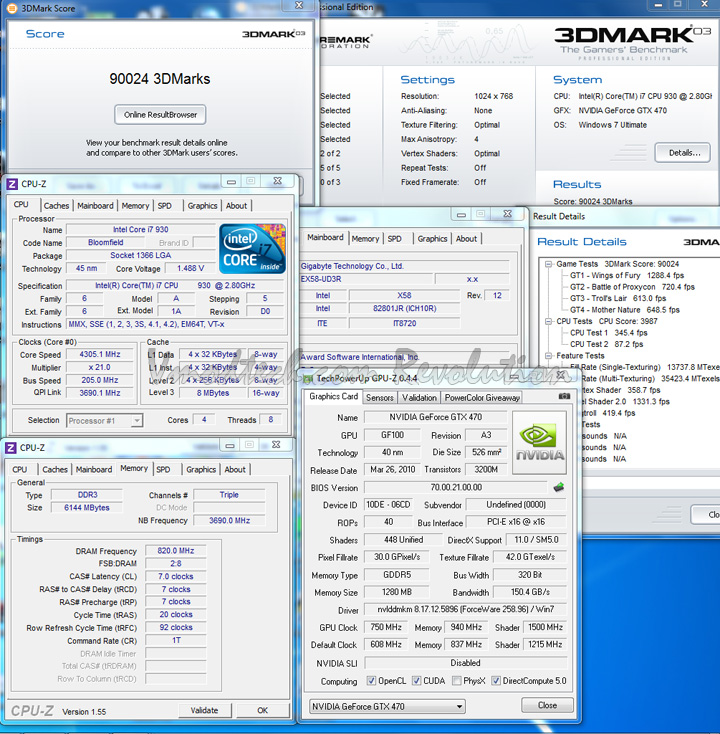Close the CPU-Z mainboard window
Image resolution: width=720 pixels, height=734 pixels.
click(507, 213)
